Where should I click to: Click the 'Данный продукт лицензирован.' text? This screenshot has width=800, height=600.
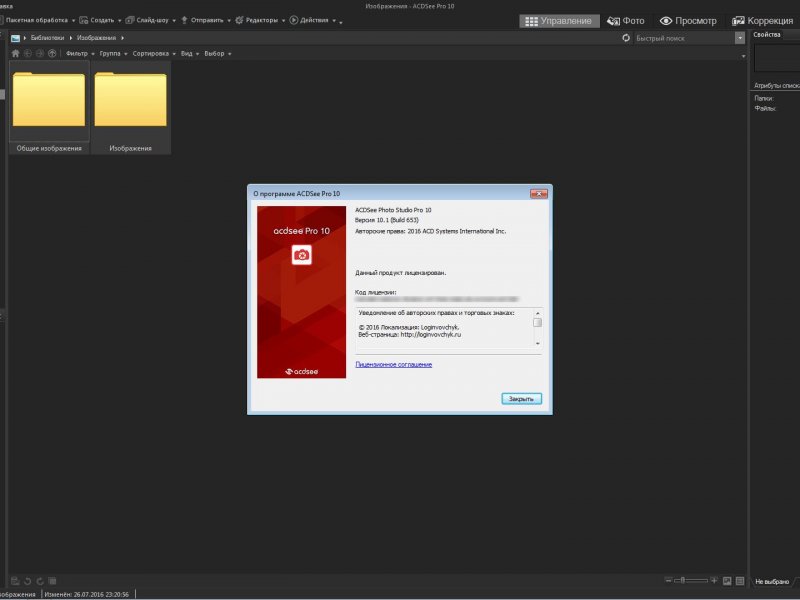point(401,272)
